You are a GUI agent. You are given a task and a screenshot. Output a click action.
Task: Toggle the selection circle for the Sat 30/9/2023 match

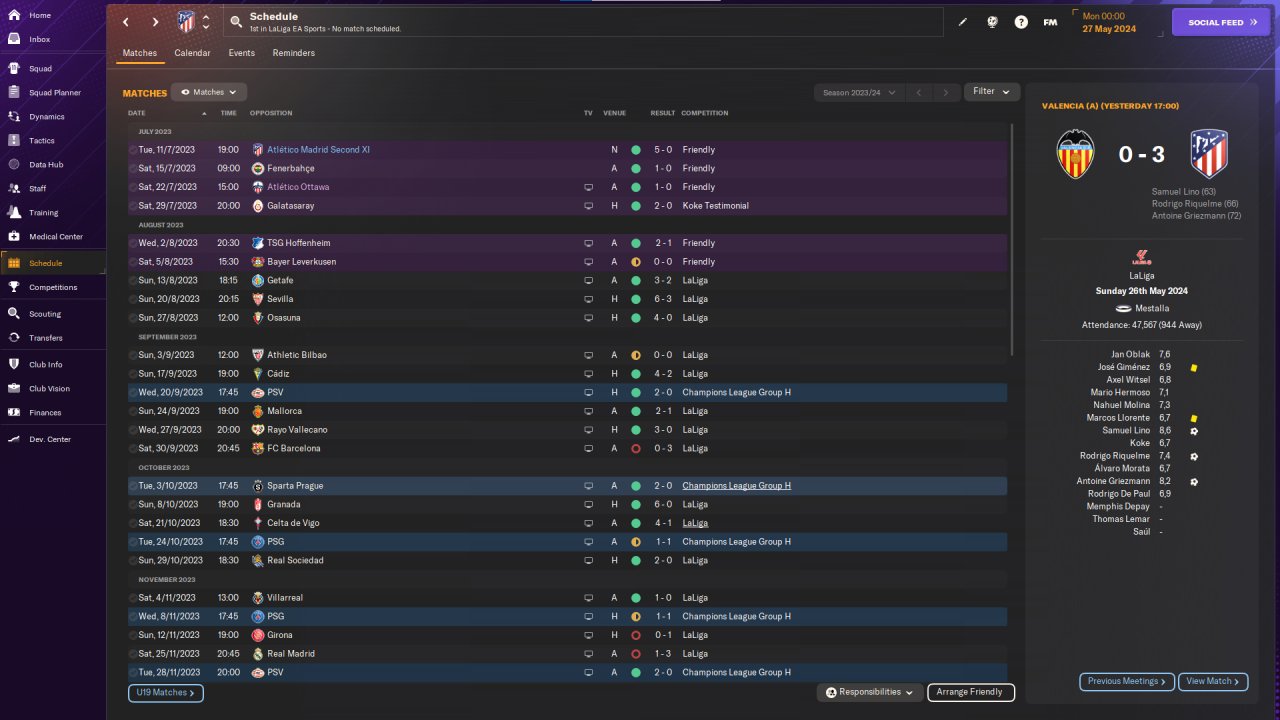pos(133,449)
